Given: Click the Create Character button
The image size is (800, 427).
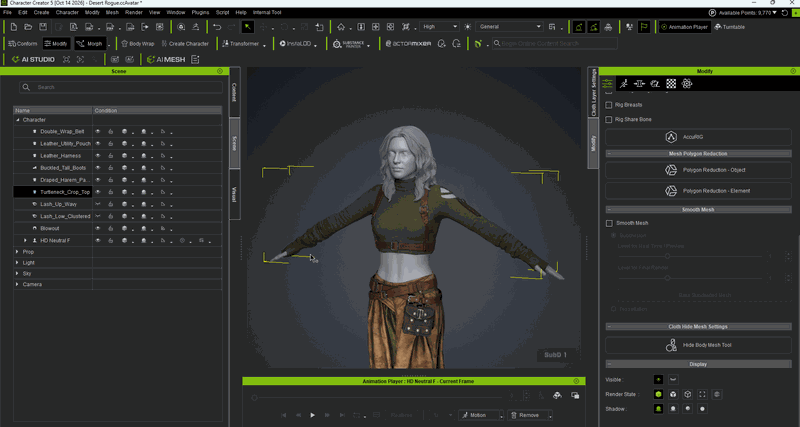Looking at the screenshot, I should coord(185,44).
